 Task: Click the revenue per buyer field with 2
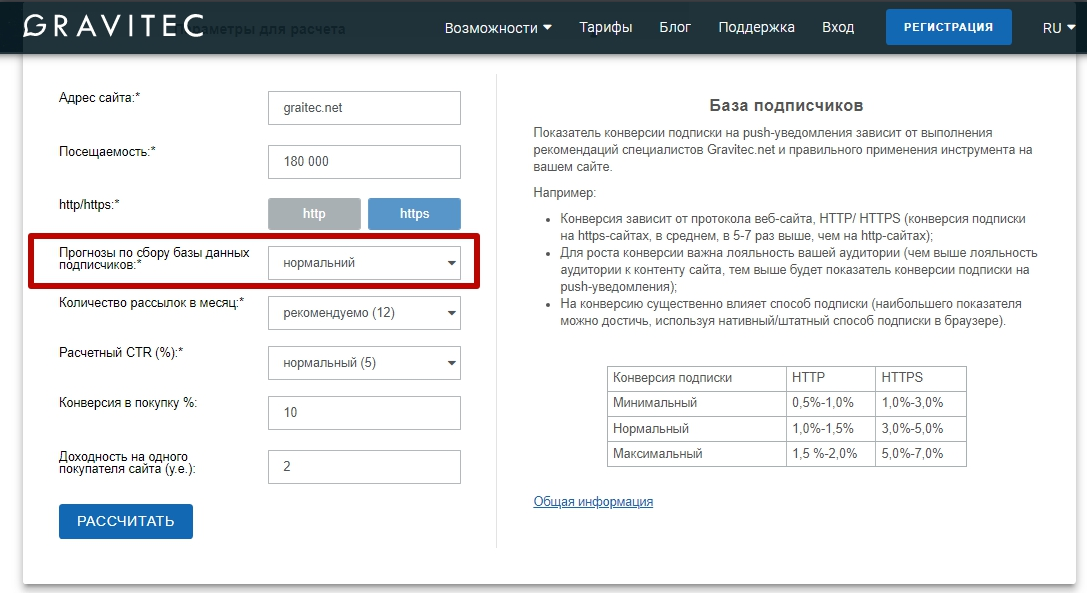(x=364, y=467)
